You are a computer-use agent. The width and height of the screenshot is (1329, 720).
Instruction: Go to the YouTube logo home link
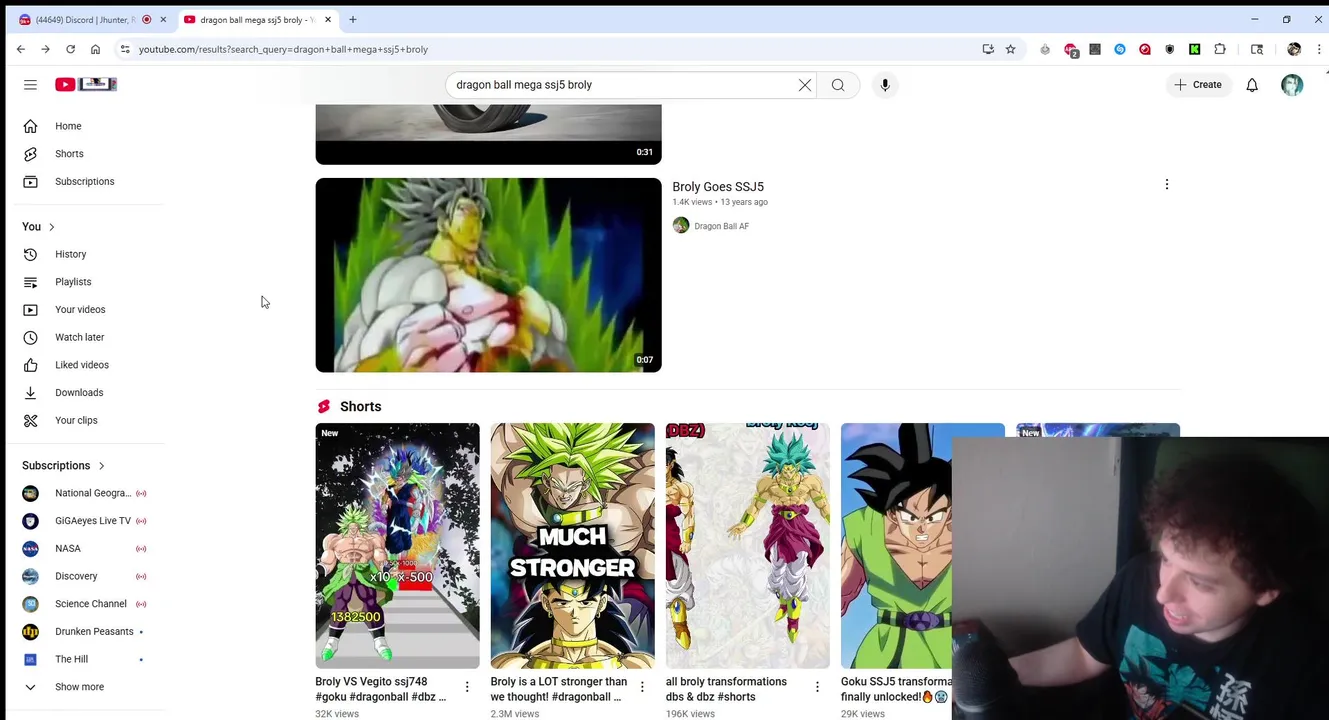(x=86, y=85)
